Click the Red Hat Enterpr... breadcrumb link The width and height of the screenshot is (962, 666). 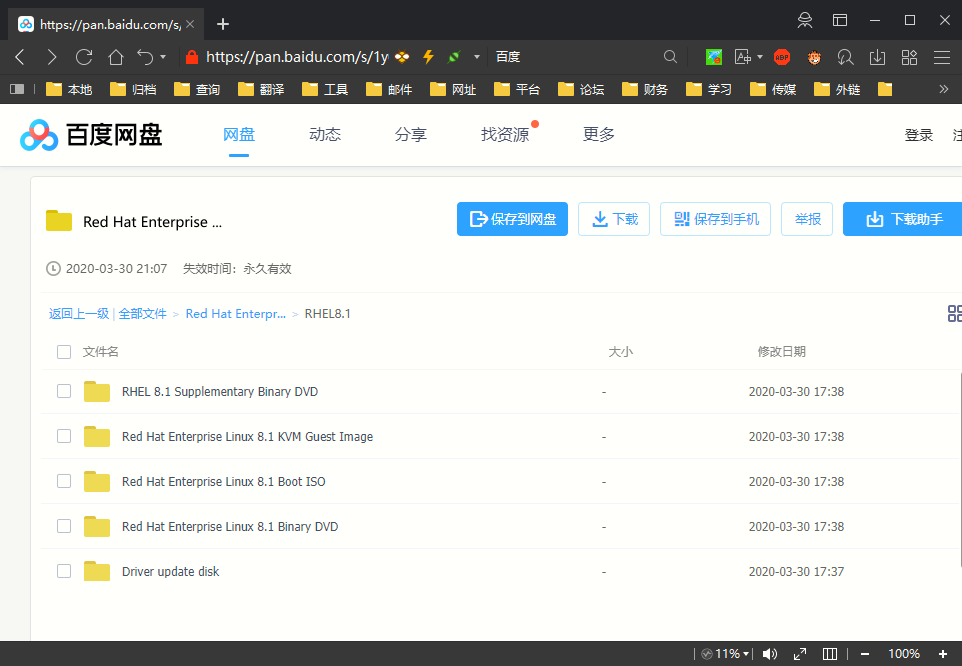(236, 314)
